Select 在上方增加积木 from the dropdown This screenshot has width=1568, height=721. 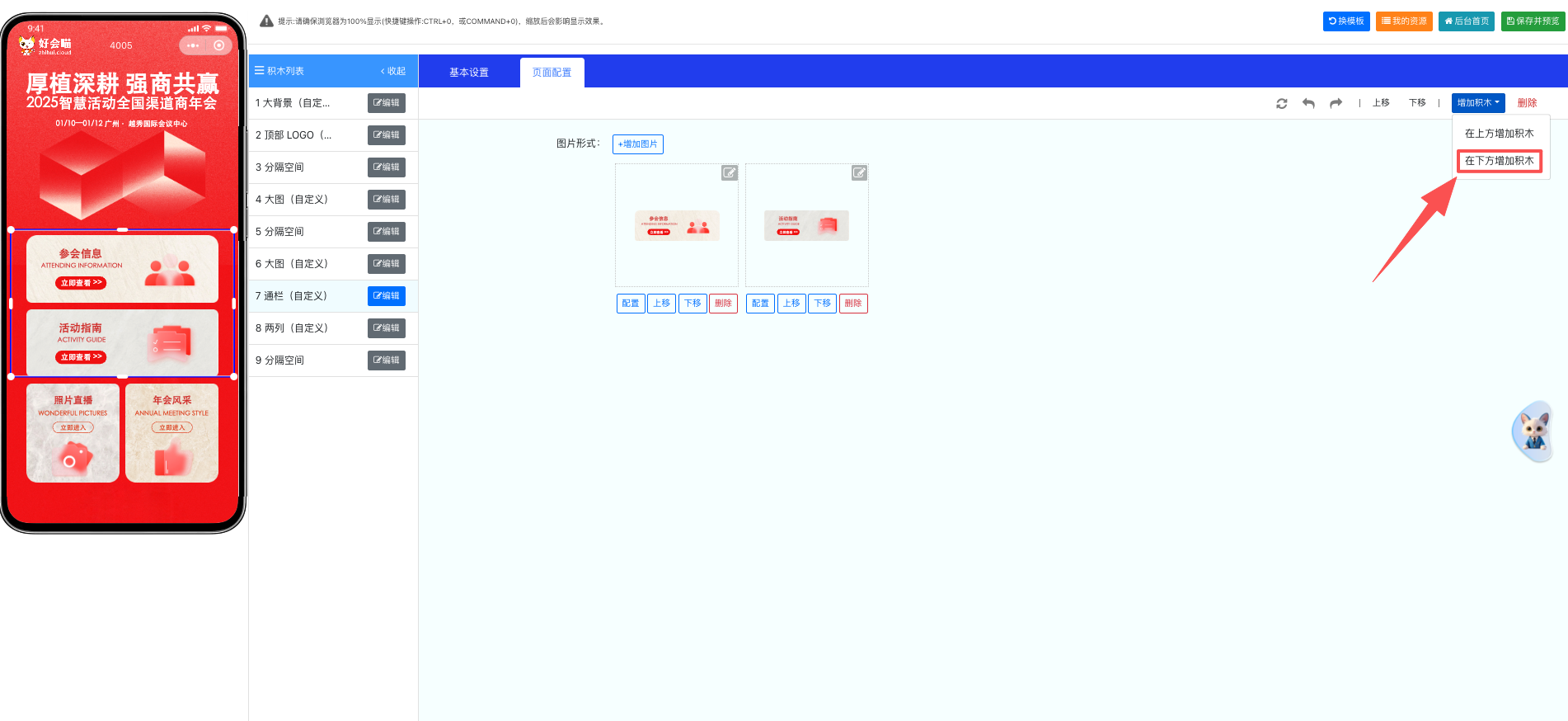pos(1499,134)
